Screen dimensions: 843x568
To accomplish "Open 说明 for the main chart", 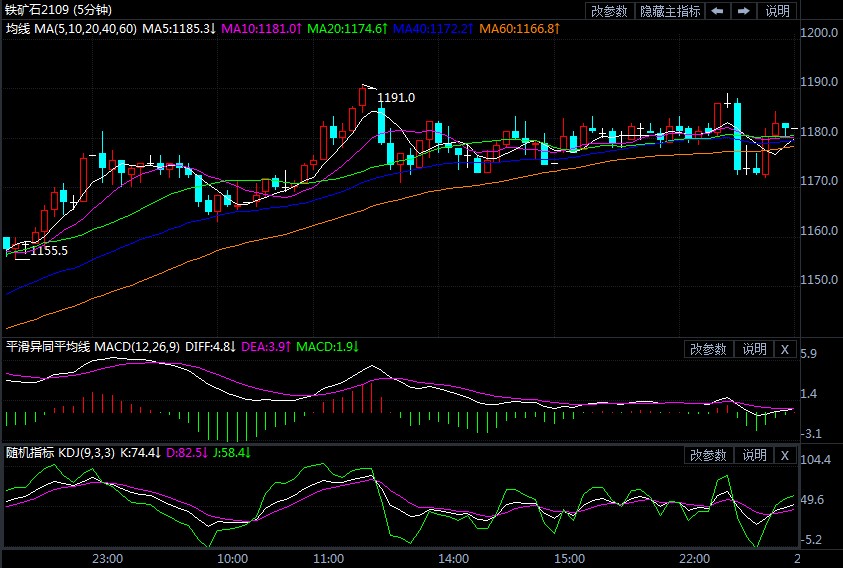I will pos(777,11).
